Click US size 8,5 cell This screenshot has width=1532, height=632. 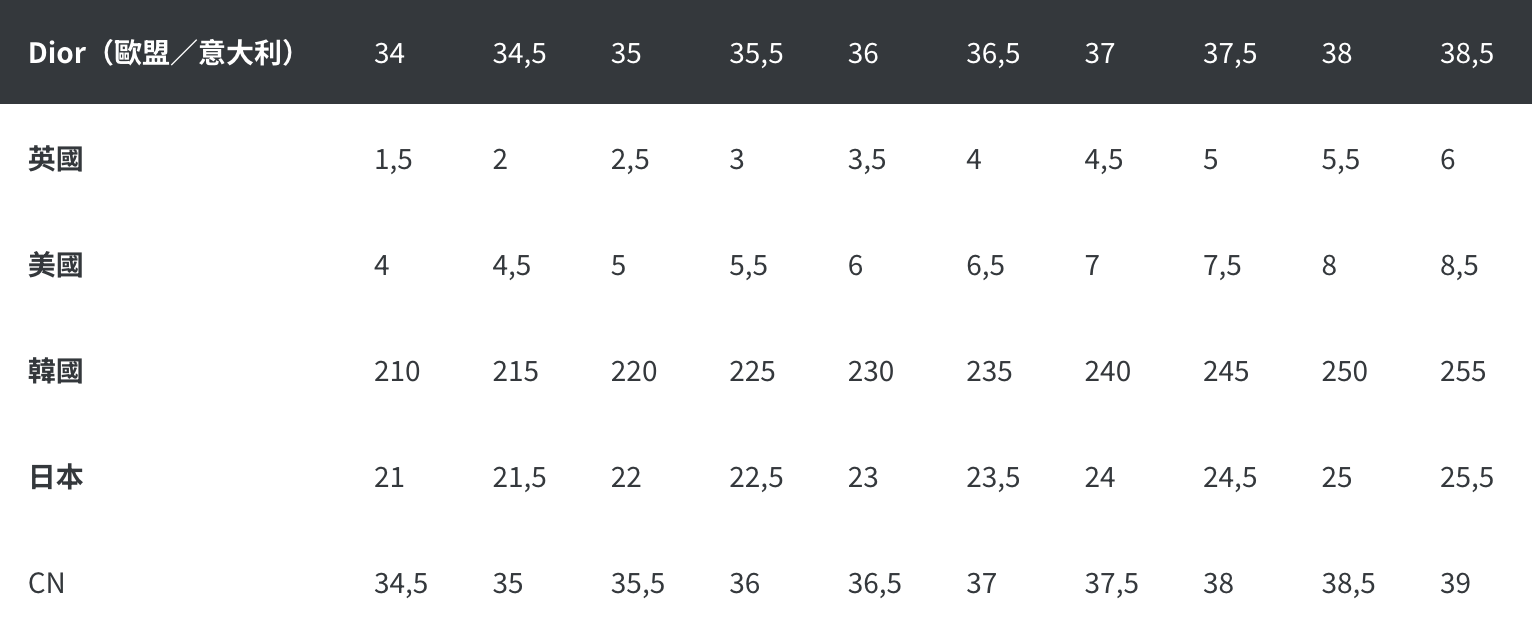(1459, 266)
